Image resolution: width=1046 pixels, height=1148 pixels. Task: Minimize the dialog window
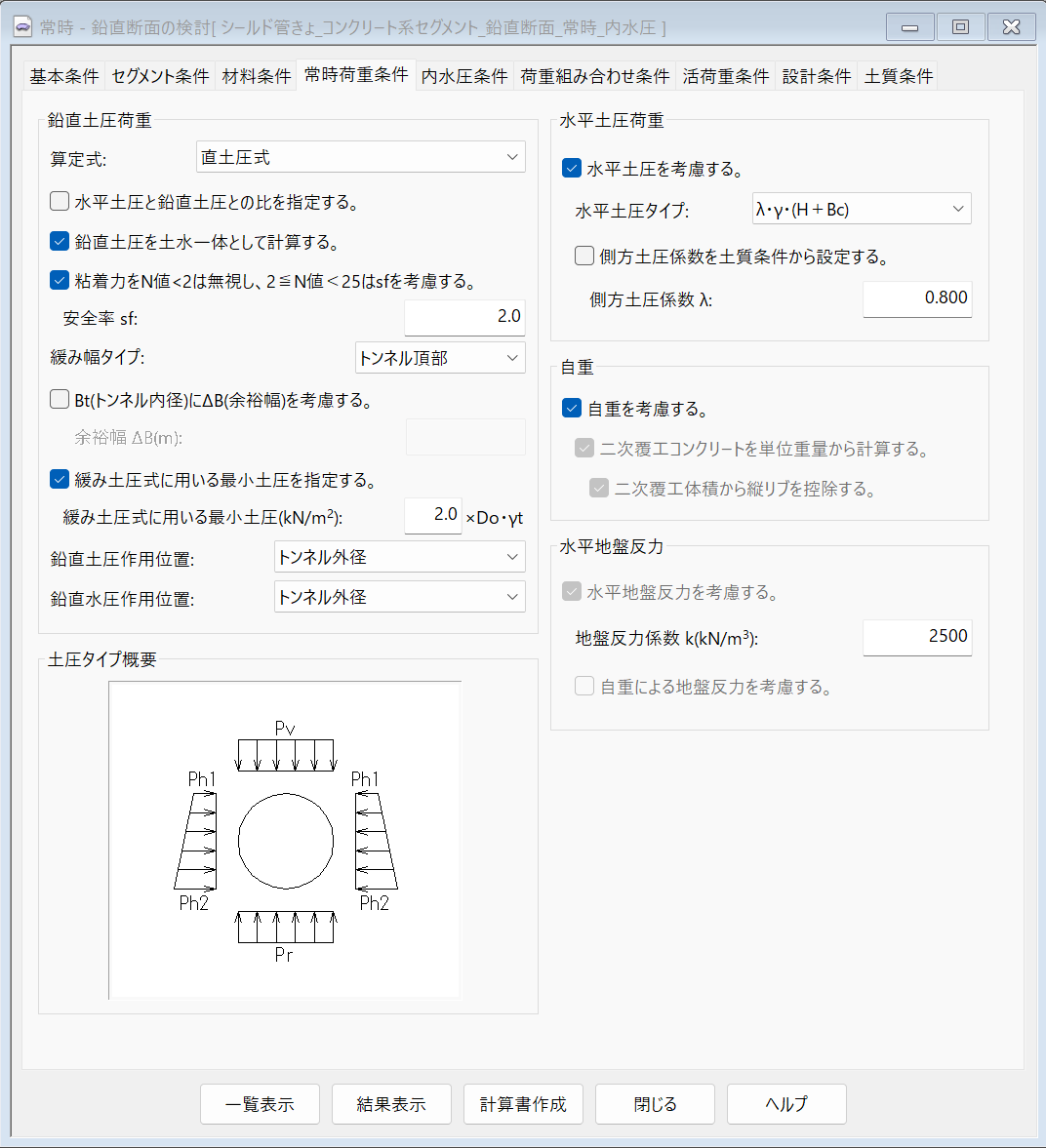909,27
